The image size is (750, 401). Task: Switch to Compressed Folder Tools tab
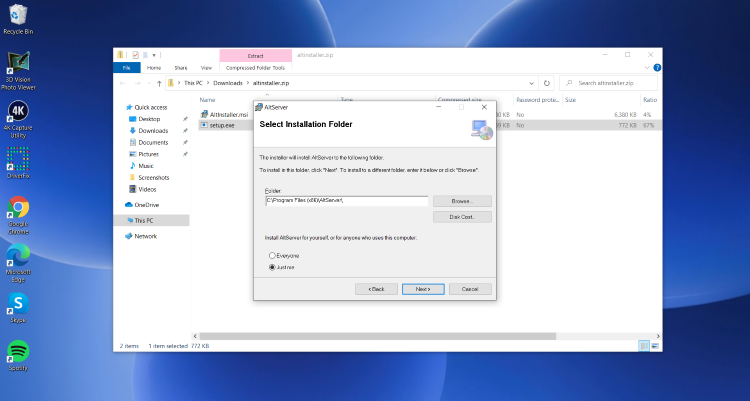[255, 68]
